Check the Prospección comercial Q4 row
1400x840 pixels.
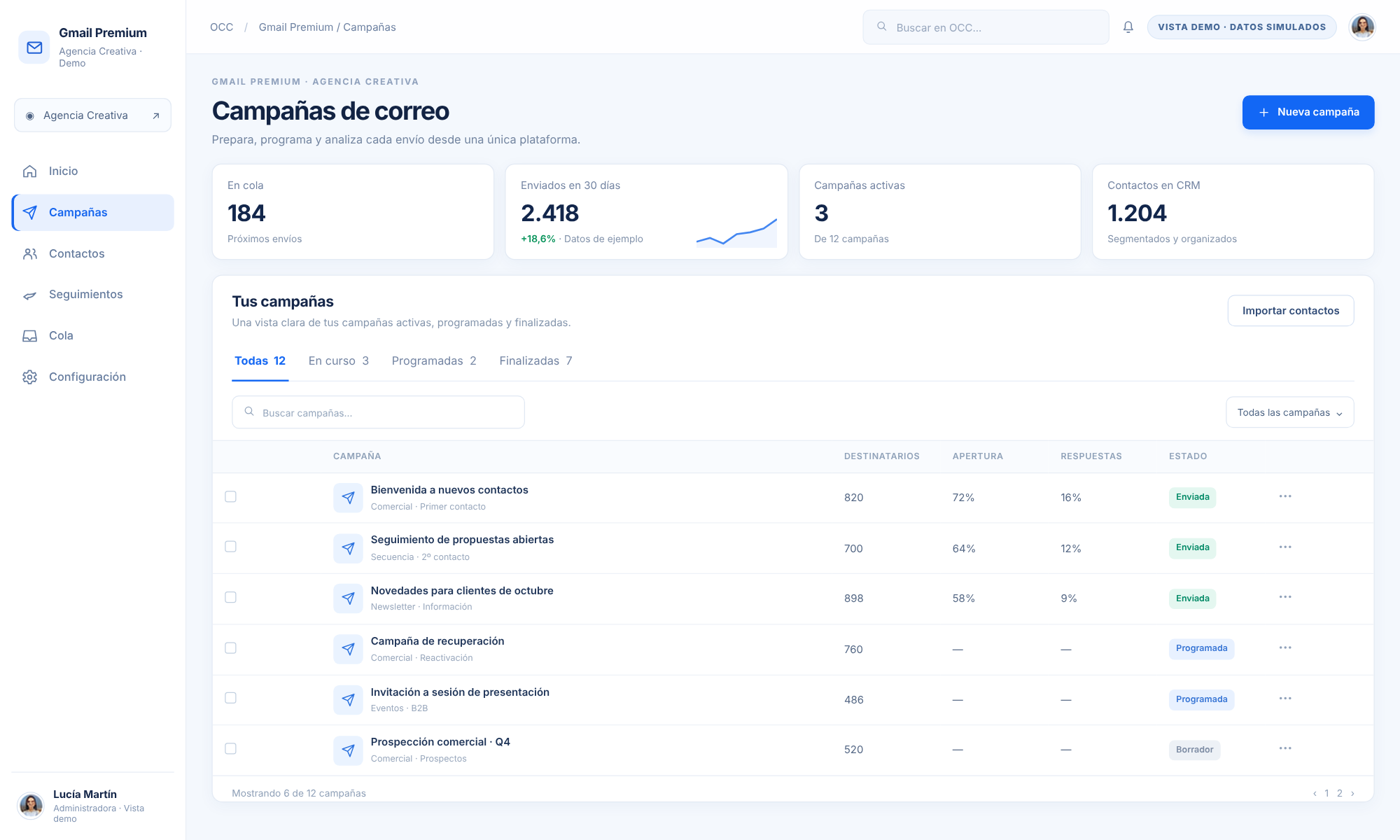(230, 748)
